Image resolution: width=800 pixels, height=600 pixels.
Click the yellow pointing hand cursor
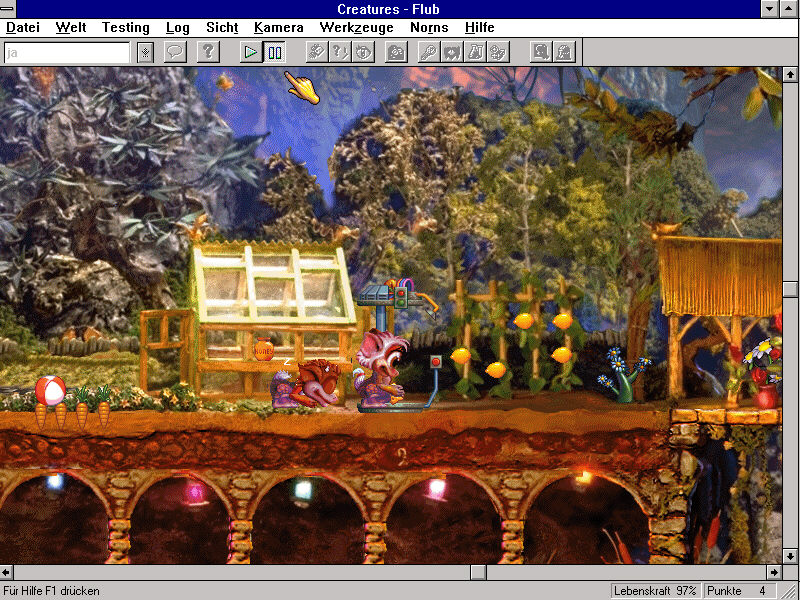click(302, 88)
